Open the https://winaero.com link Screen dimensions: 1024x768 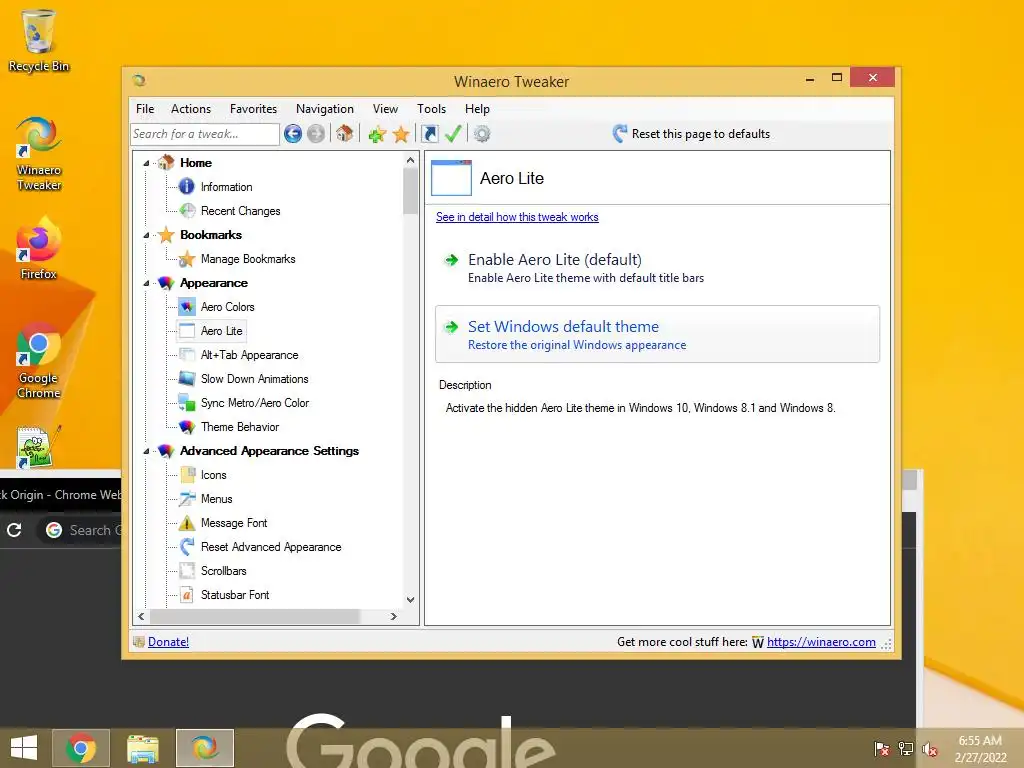tap(821, 642)
